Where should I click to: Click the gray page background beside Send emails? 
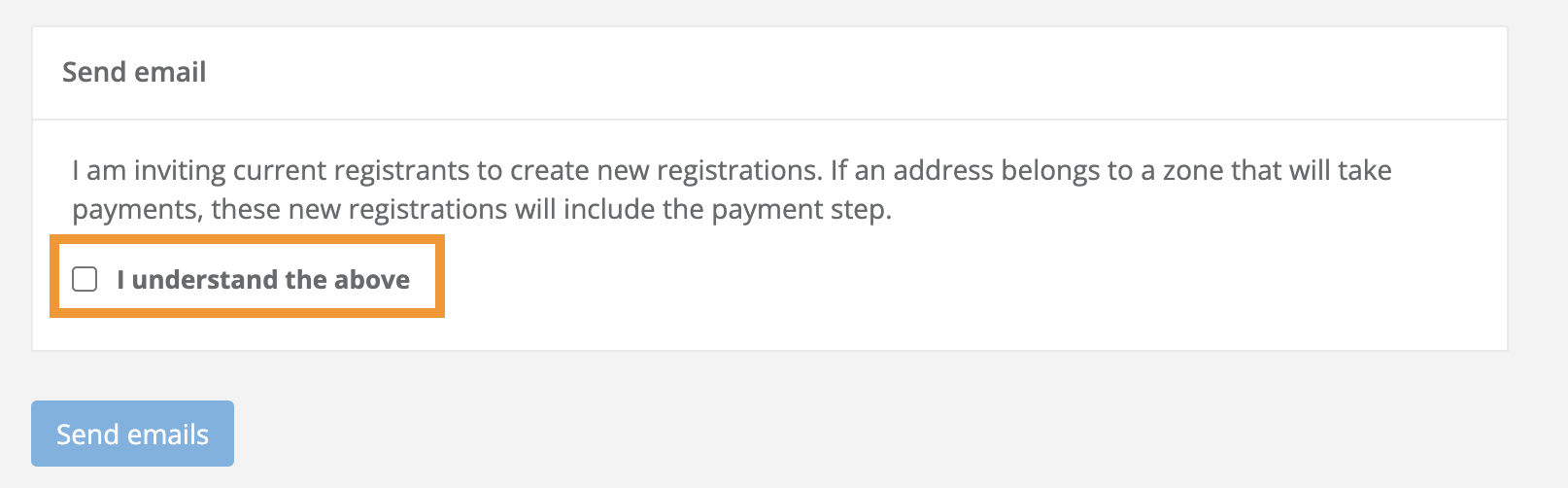click(680, 435)
